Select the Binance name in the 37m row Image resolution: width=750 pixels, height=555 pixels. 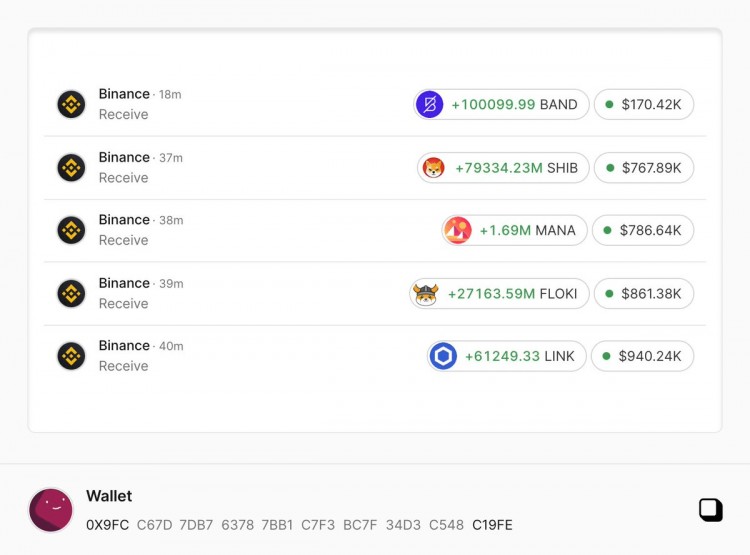pos(124,157)
